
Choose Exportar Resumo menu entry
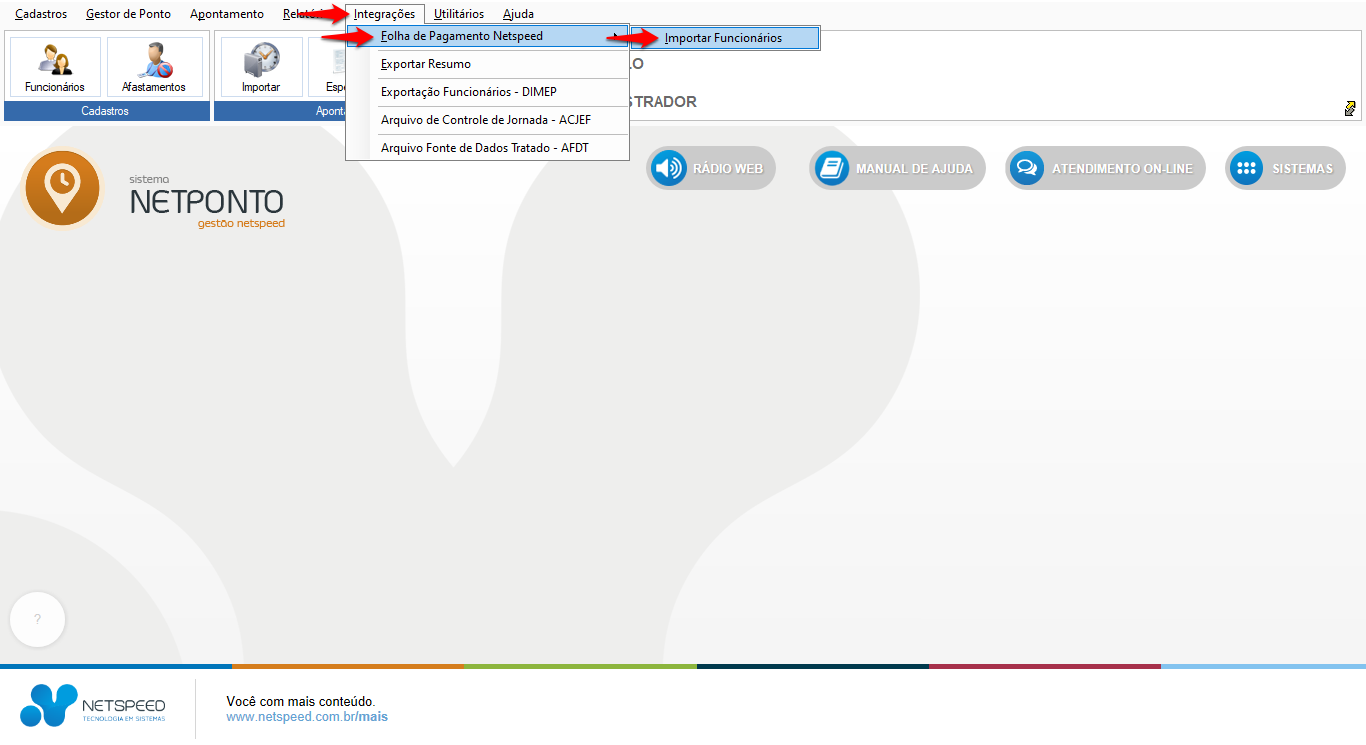(487, 64)
